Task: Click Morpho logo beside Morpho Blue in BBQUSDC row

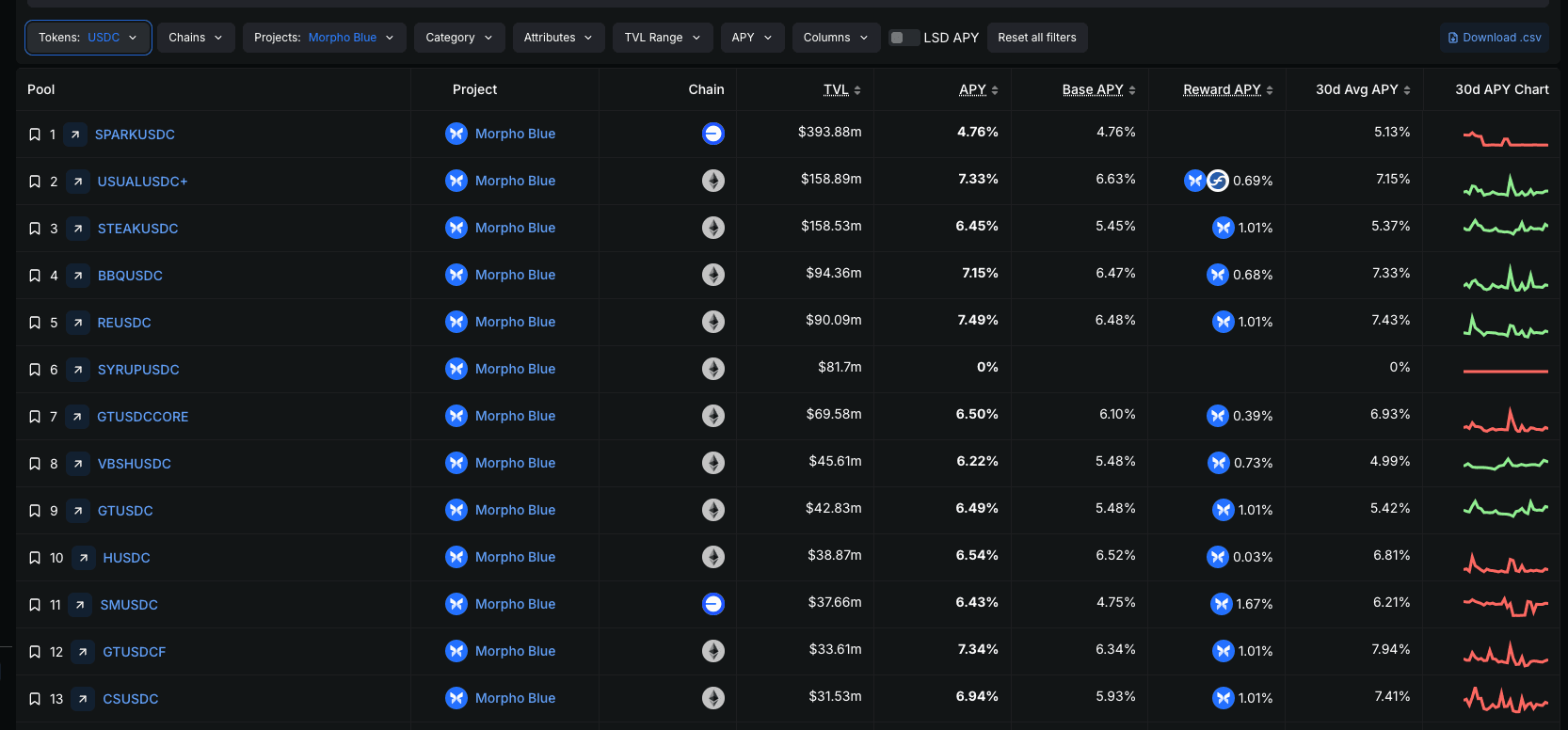Action: point(456,275)
